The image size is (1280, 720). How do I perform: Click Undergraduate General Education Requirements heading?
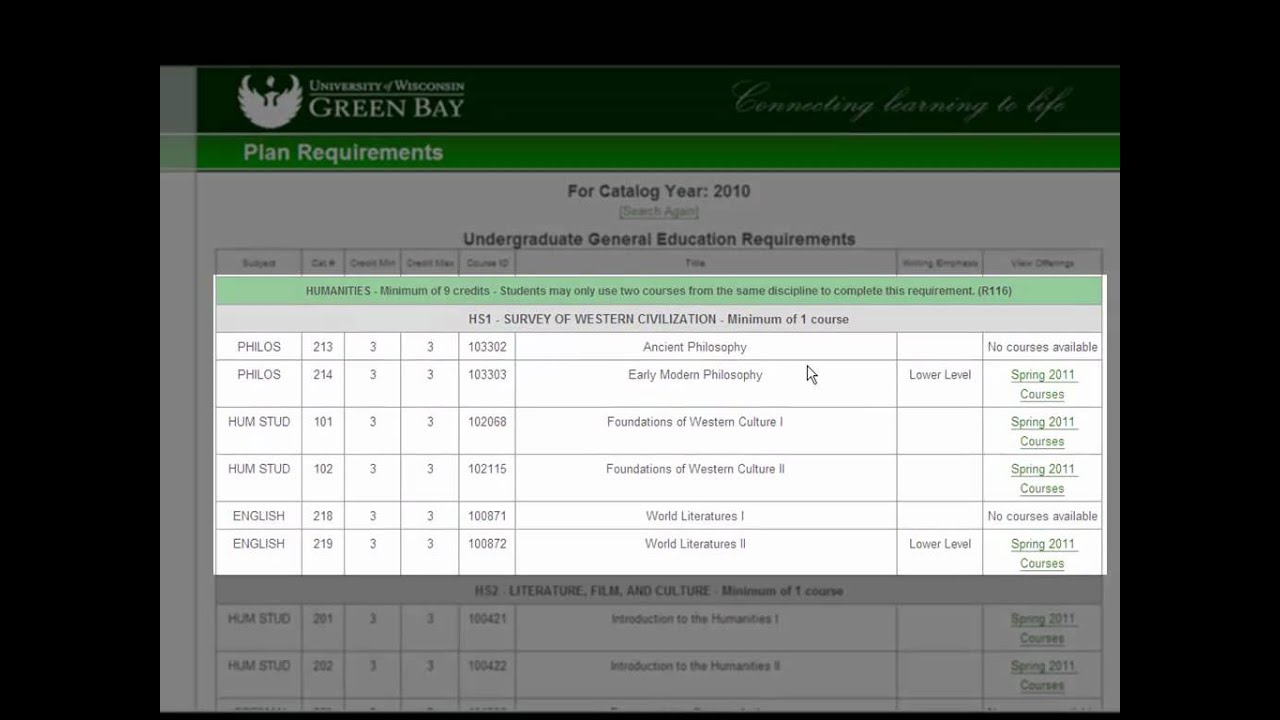tap(659, 239)
